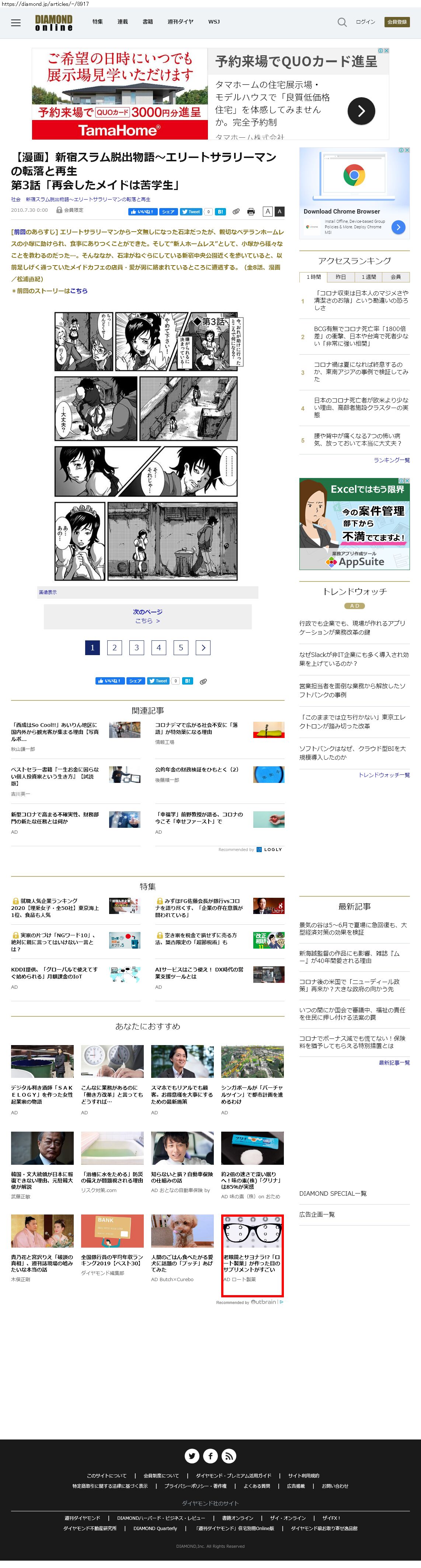Image resolution: width=421 pixels, height=1568 pixels.
Task: Click the search magnifier icon in header
Action: click(x=342, y=22)
